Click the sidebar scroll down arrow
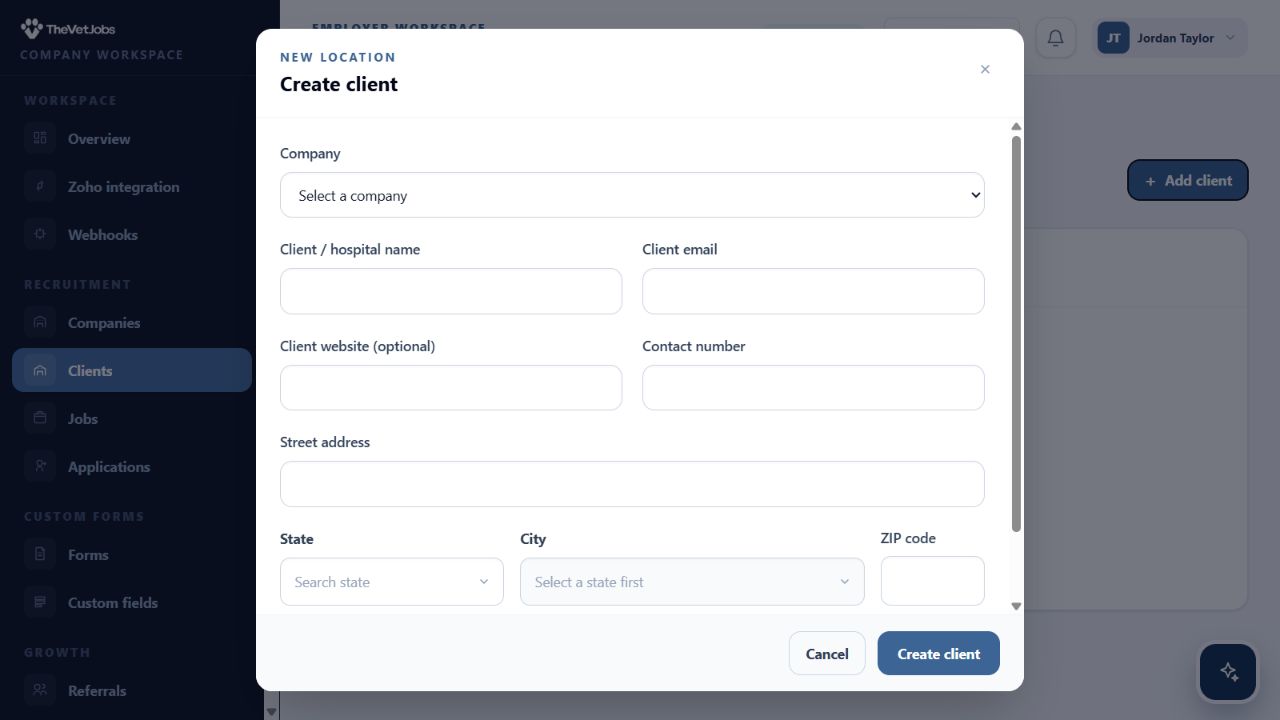This screenshot has height=720, width=1280. click(x=271, y=712)
